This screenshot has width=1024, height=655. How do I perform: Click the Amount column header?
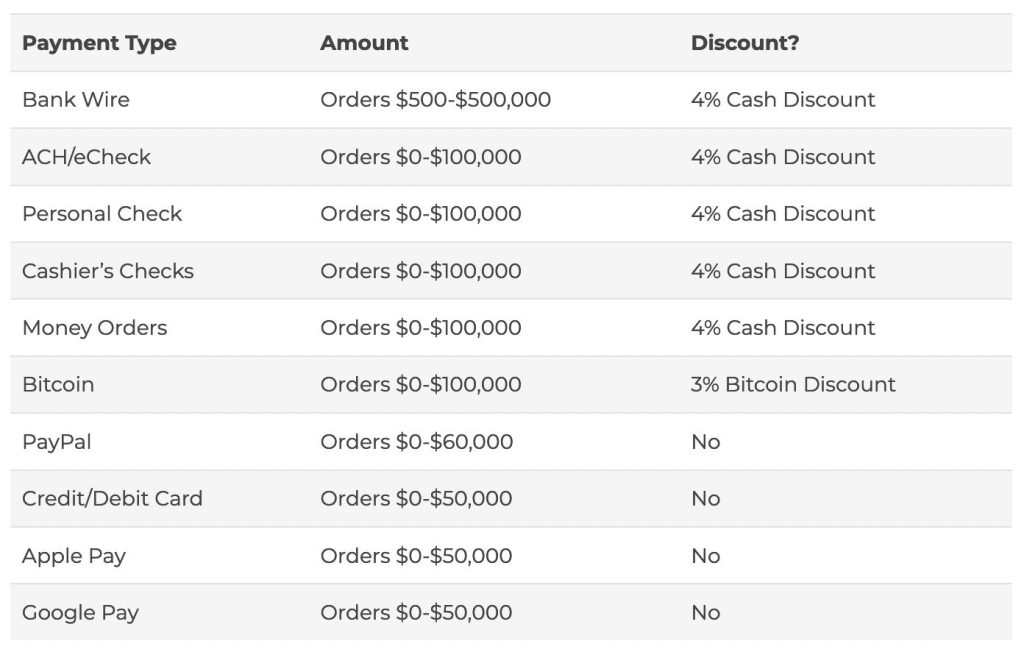(364, 43)
